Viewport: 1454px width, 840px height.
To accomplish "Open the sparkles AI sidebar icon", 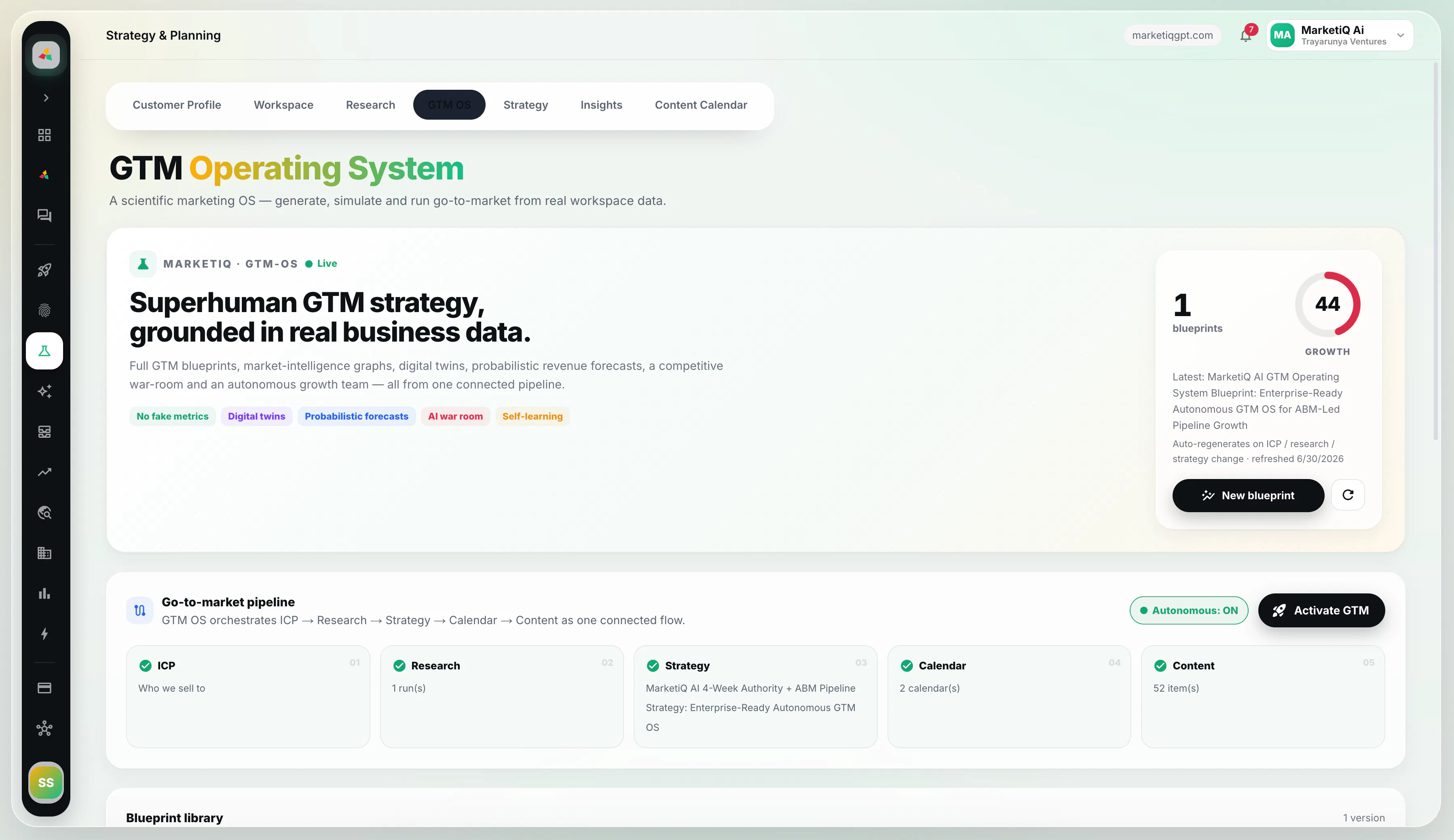I will click(44, 391).
